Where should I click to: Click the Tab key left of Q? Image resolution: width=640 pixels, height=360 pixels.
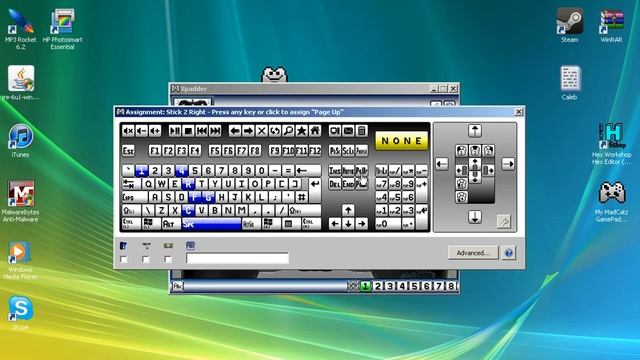pos(131,184)
